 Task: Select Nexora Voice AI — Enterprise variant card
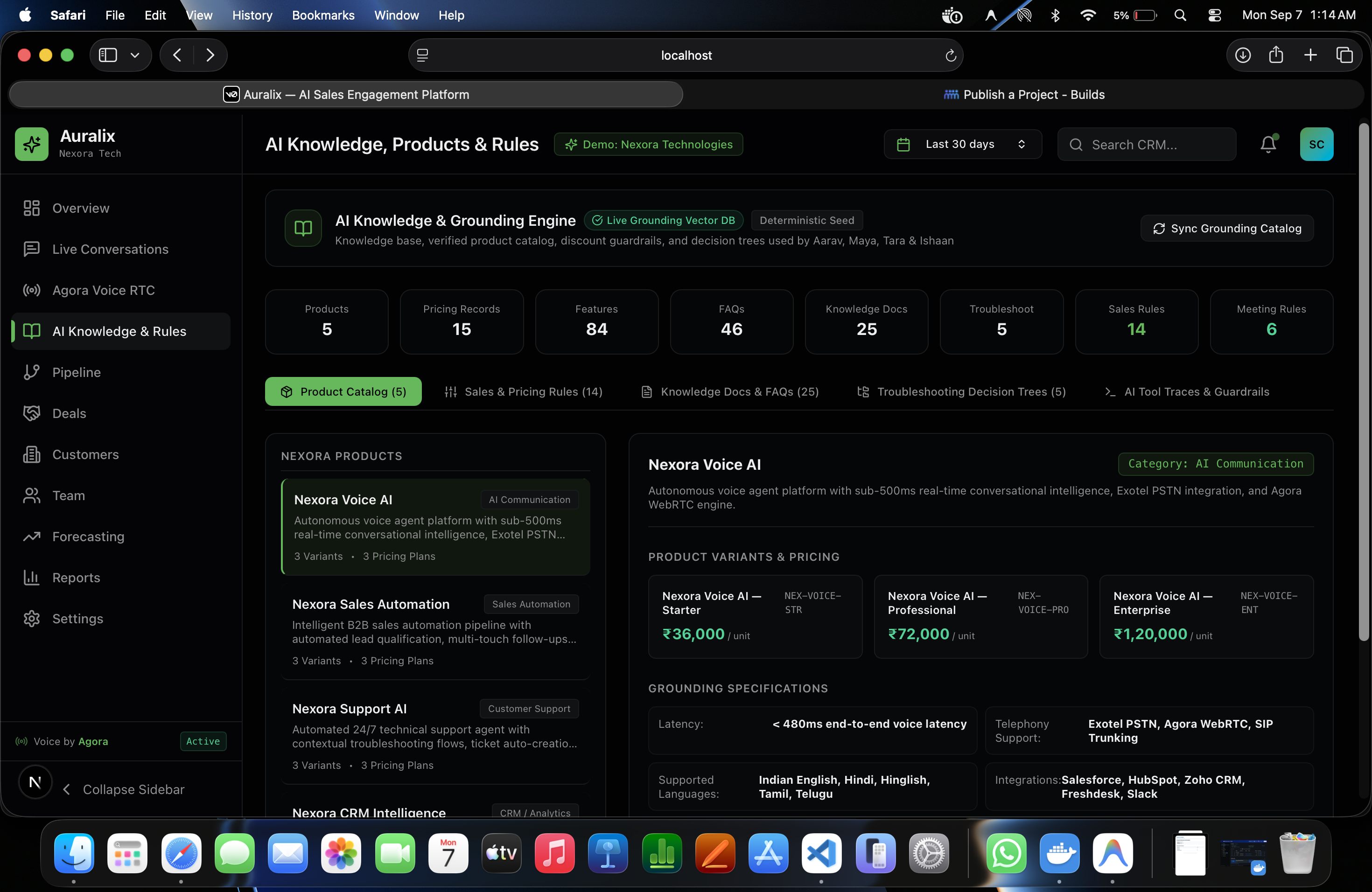(x=1206, y=617)
